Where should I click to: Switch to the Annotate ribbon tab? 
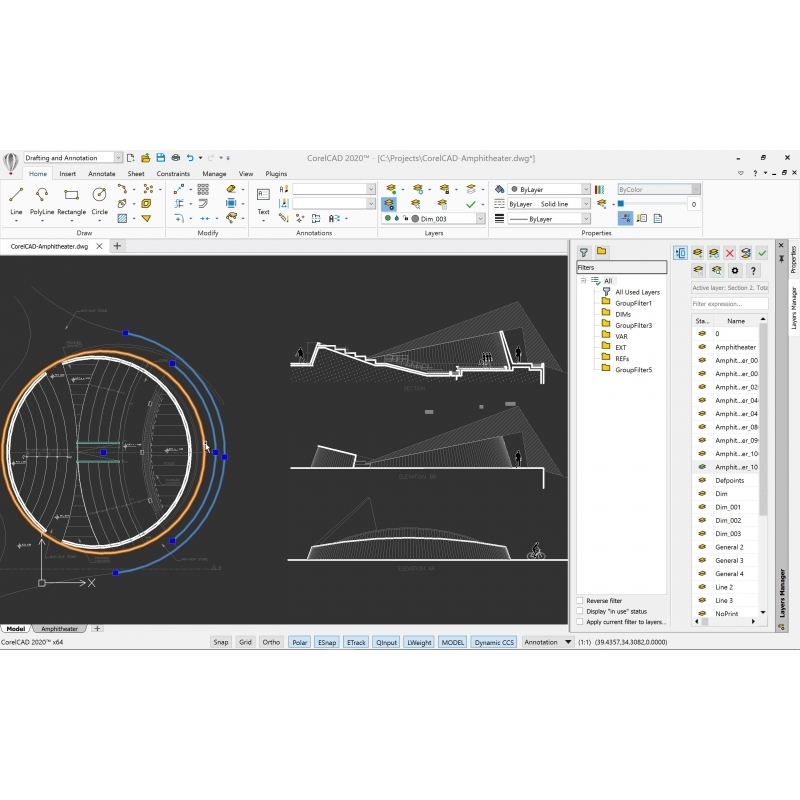(102, 173)
